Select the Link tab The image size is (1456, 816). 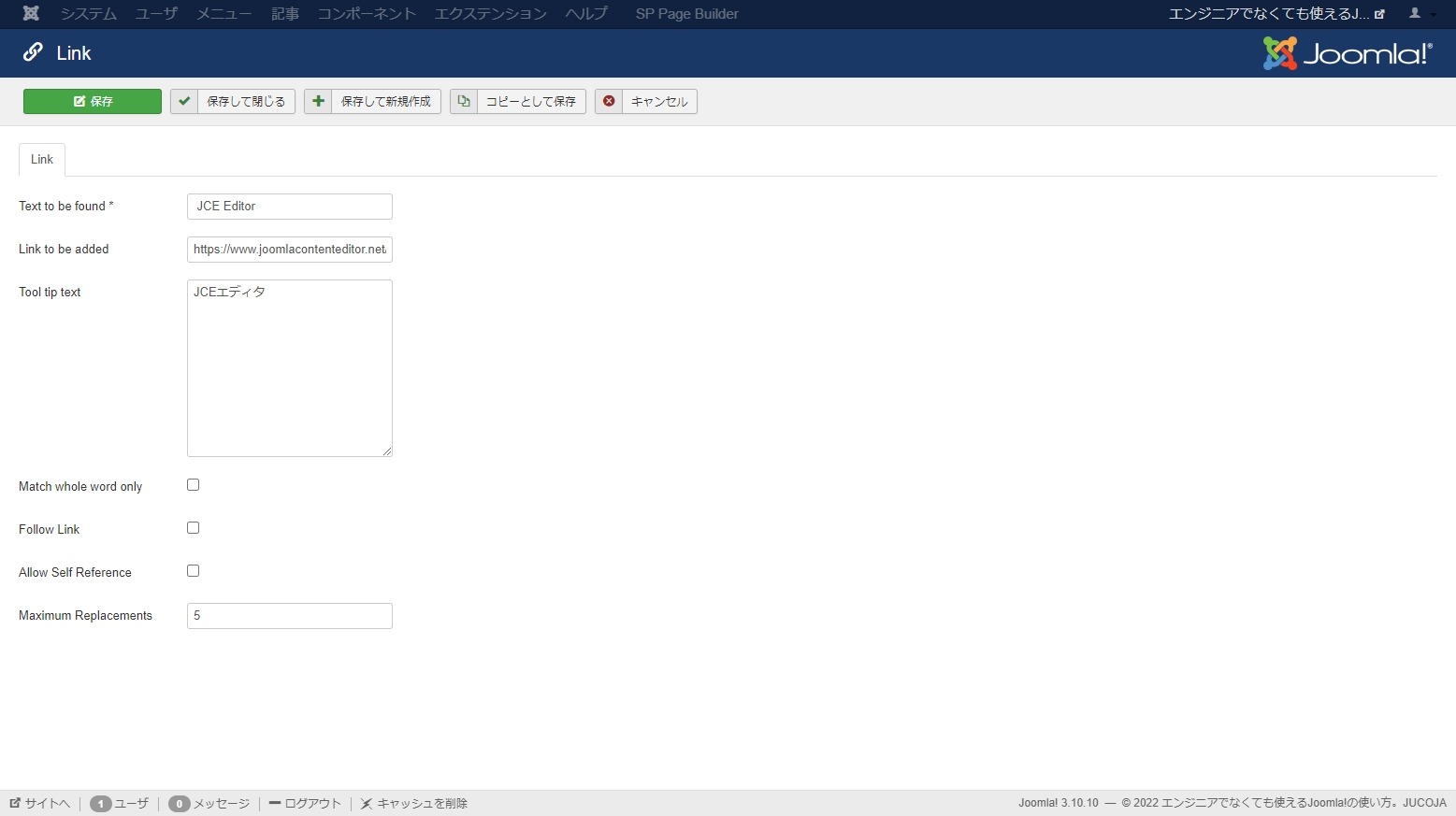point(42,159)
